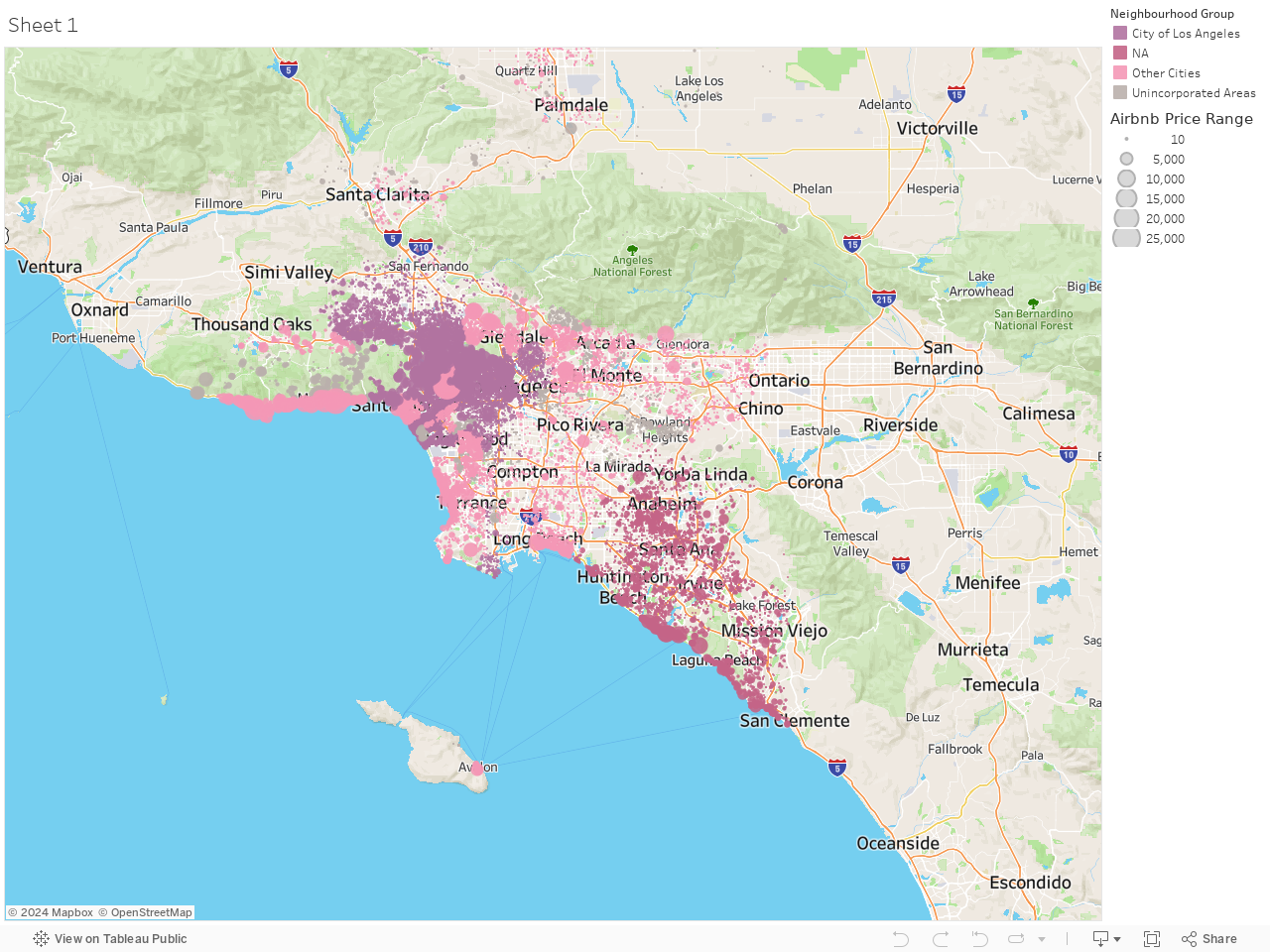The height and width of the screenshot is (952, 1270).
Task: Click the Angeles National Forest tree icon
Action: (632, 250)
